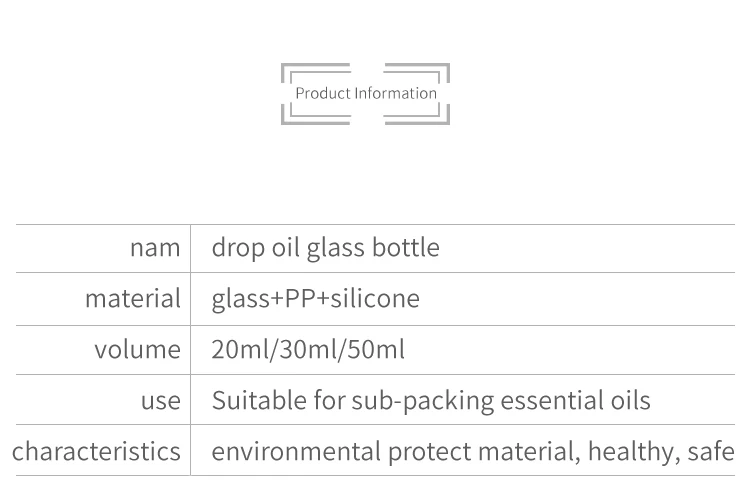The width and height of the screenshot is (750, 502).
Task: Click the "50ml" volume option text
Action: pos(377,350)
